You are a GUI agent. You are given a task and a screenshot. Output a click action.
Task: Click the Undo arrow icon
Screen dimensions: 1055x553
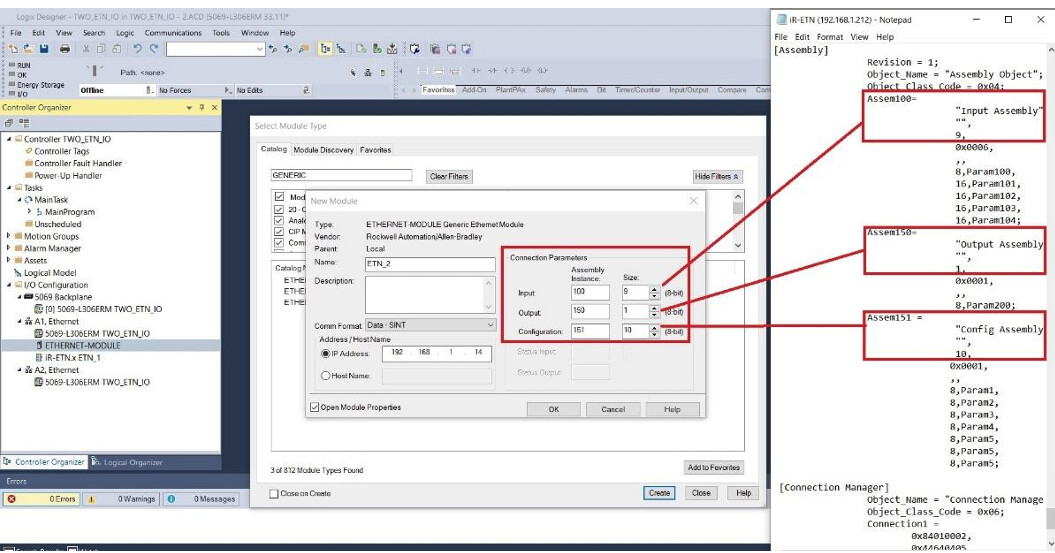[137, 48]
